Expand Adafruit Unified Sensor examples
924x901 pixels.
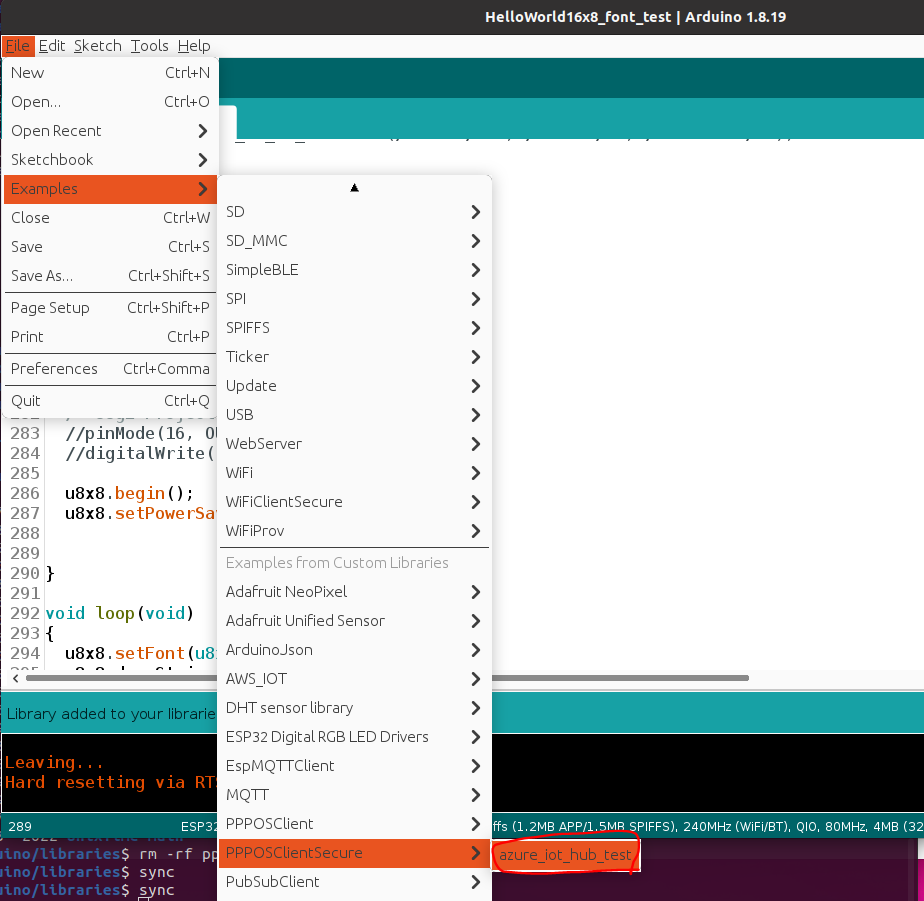click(x=354, y=621)
